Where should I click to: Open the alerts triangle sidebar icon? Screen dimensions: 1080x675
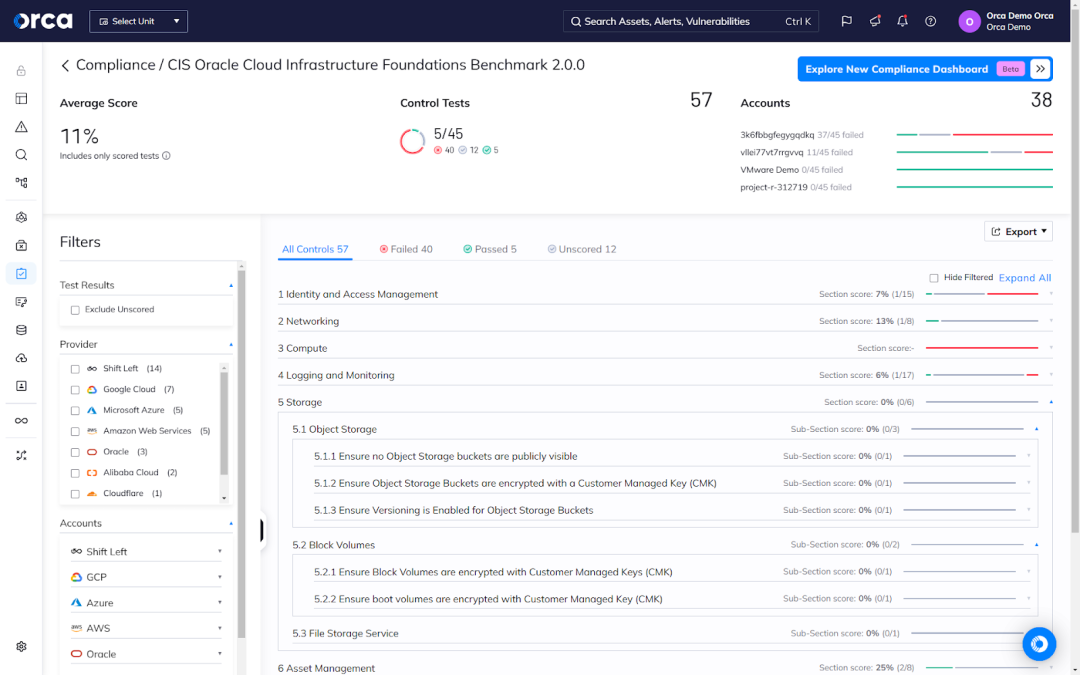click(x=21, y=127)
